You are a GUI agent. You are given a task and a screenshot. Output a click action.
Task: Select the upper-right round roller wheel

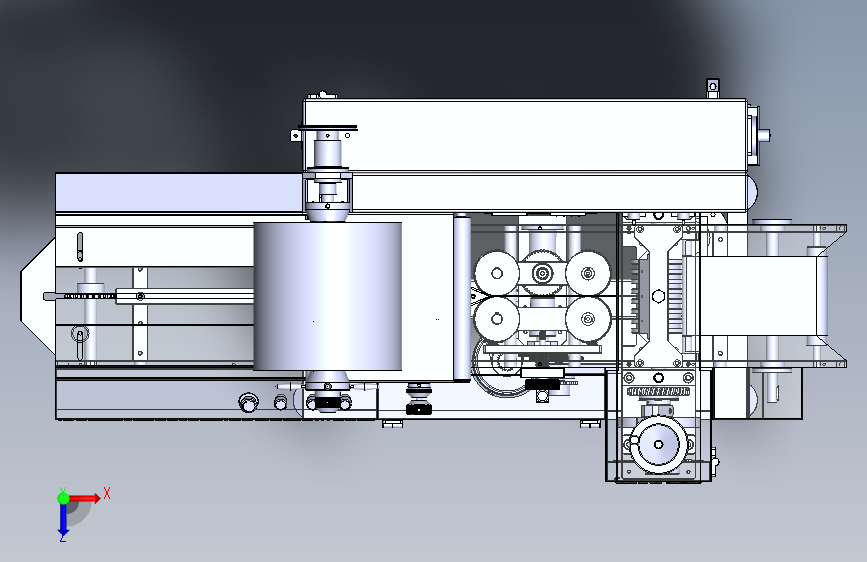pyautogui.click(x=588, y=273)
